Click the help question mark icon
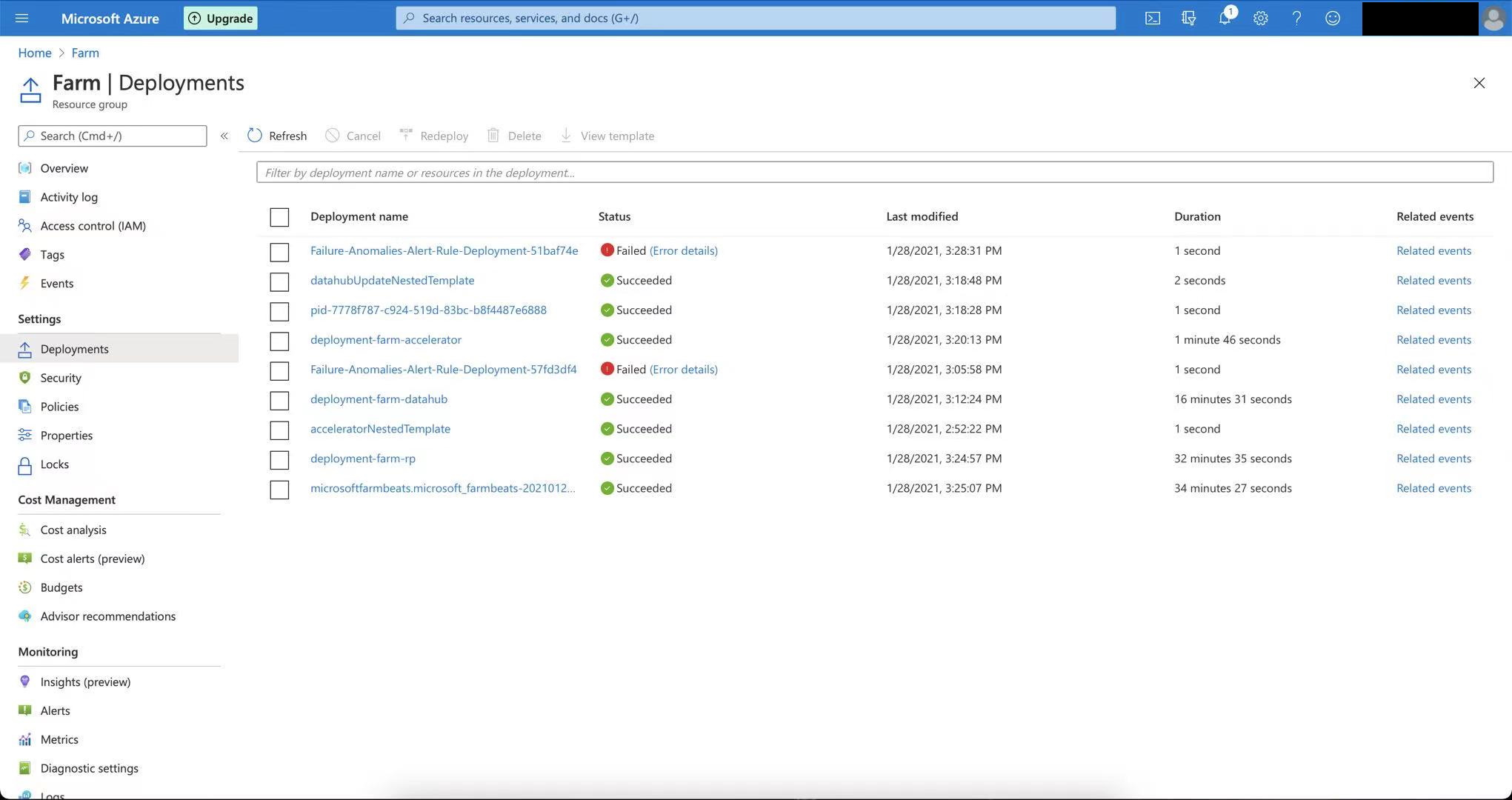Image resolution: width=1512 pixels, height=800 pixels. coord(1296,19)
